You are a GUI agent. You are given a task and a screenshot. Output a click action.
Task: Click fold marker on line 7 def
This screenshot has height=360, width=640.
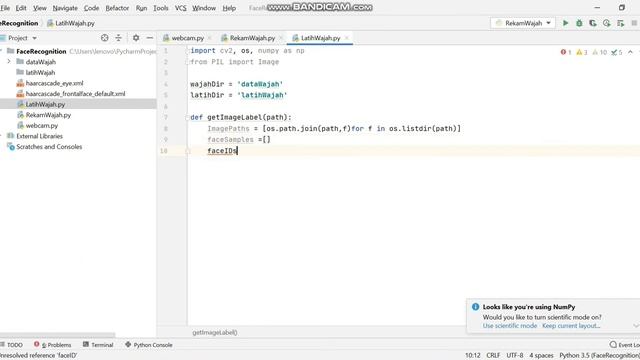(188, 118)
